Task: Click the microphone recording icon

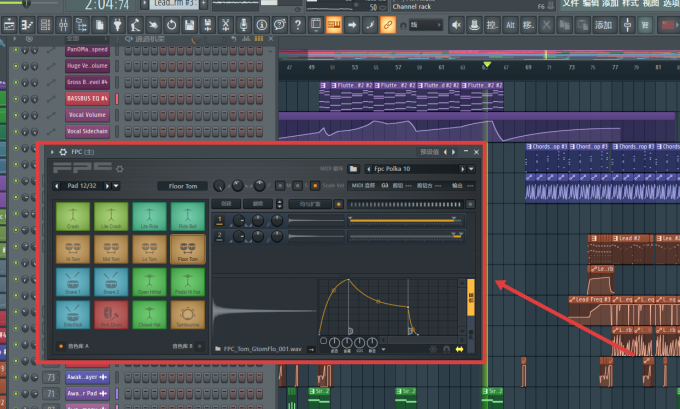Action: pyautogui.click(x=244, y=25)
